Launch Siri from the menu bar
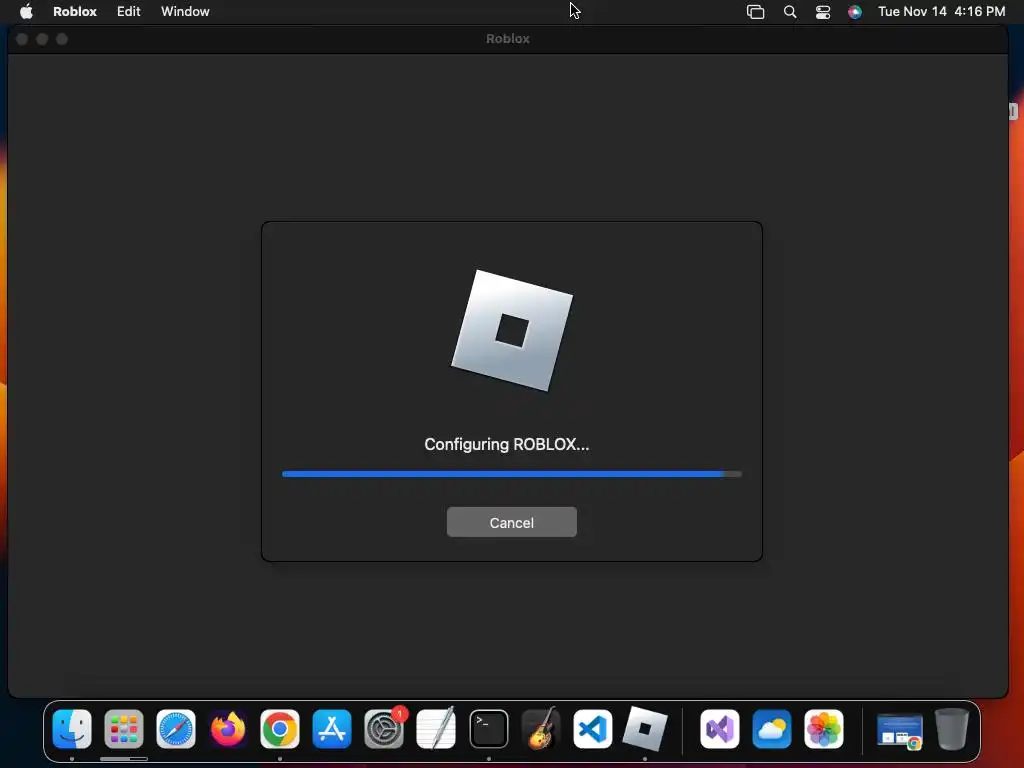Screen dimensions: 1024x768 (854, 12)
